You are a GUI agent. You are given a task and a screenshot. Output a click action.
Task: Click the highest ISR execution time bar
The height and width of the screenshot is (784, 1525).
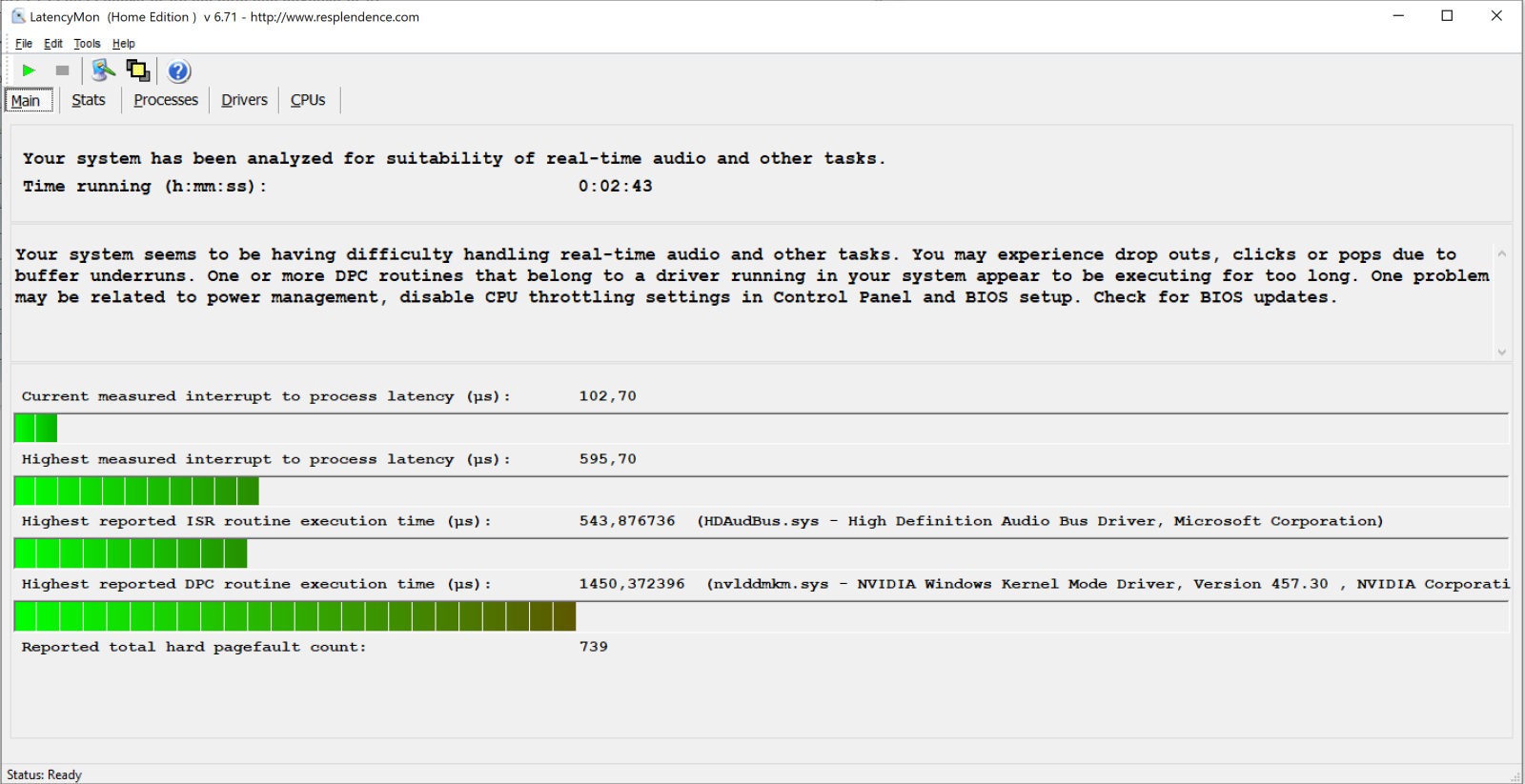[x=761, y=553]
